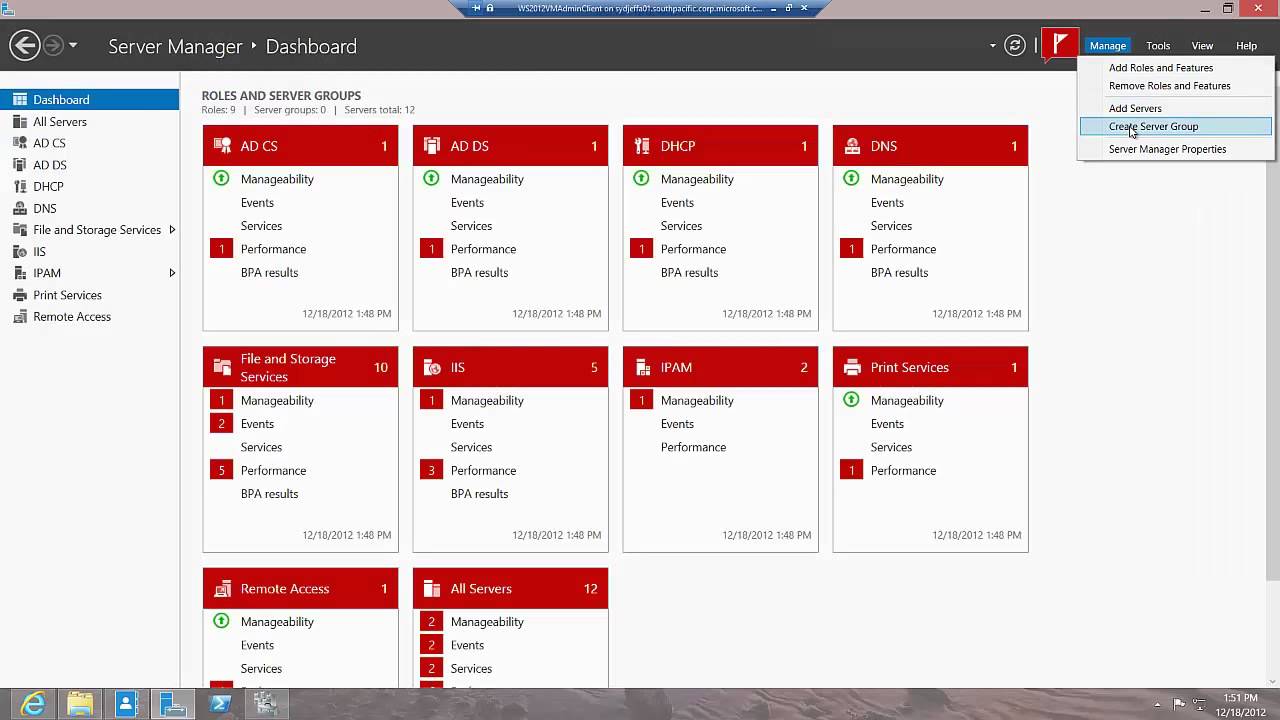
Task: Open Performance in the IIS tile
Action: 483,471
